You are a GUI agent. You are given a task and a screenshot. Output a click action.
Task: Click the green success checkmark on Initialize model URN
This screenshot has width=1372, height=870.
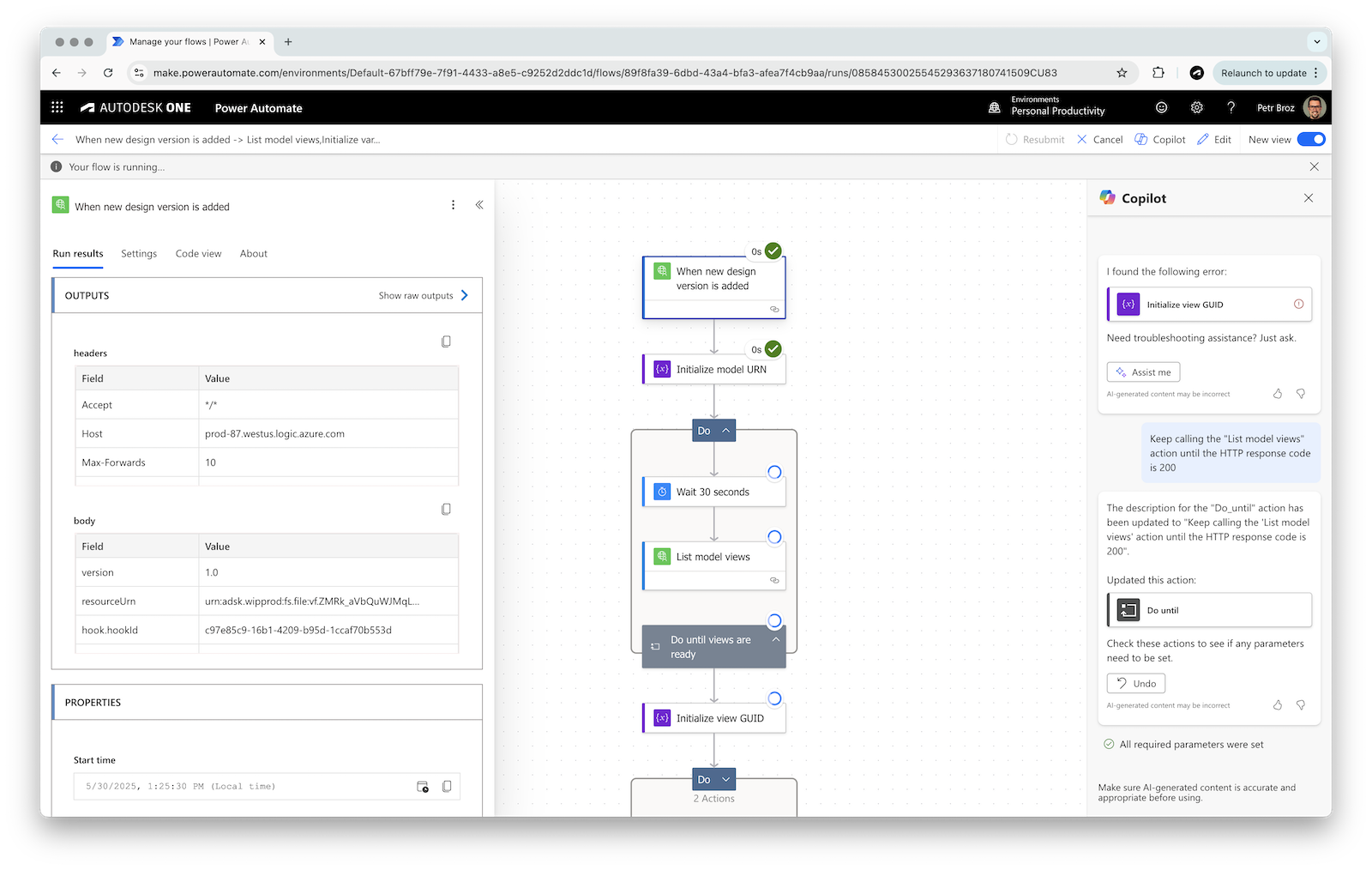click(773, 349)
